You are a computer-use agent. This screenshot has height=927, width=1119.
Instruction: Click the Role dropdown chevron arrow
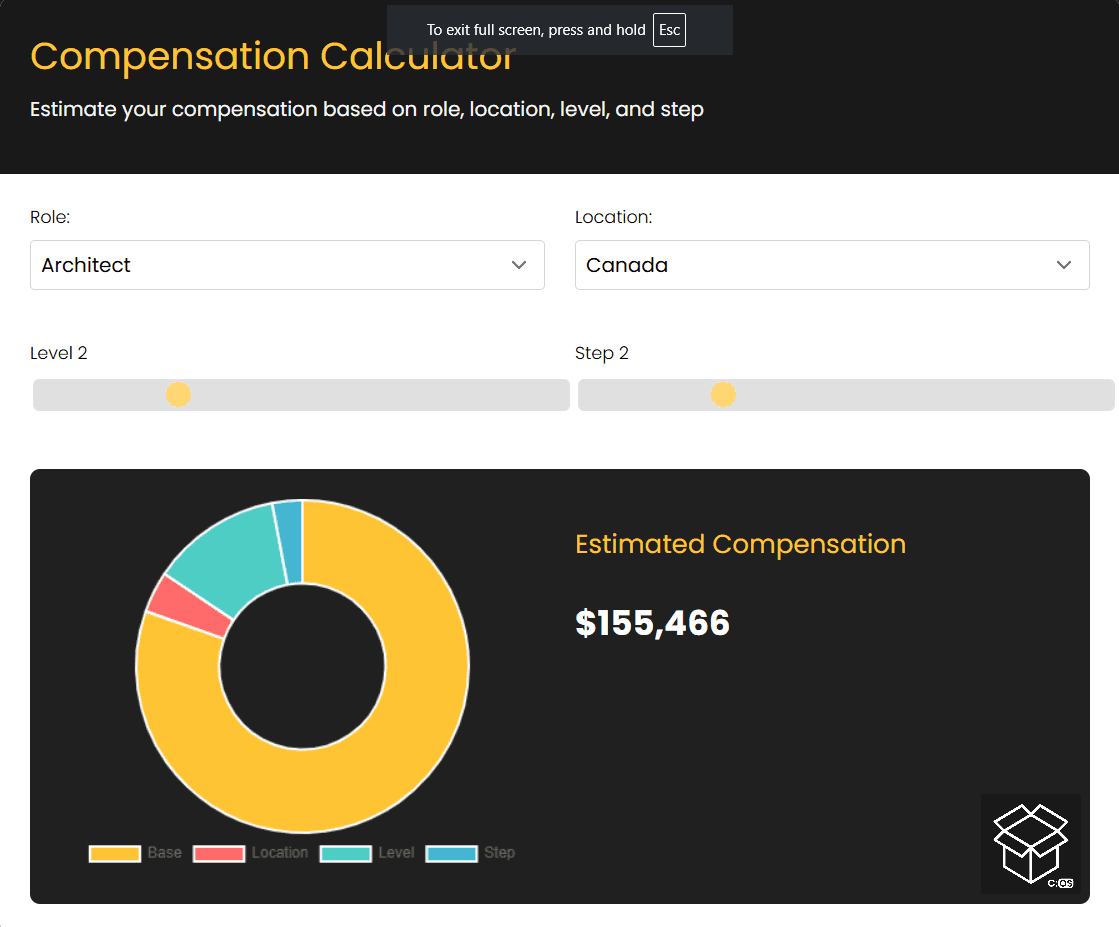(x=519, y=265)
